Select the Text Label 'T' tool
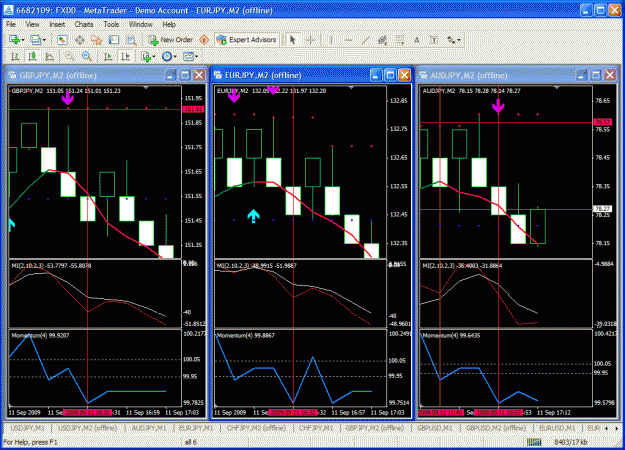 tap(434, 40)
